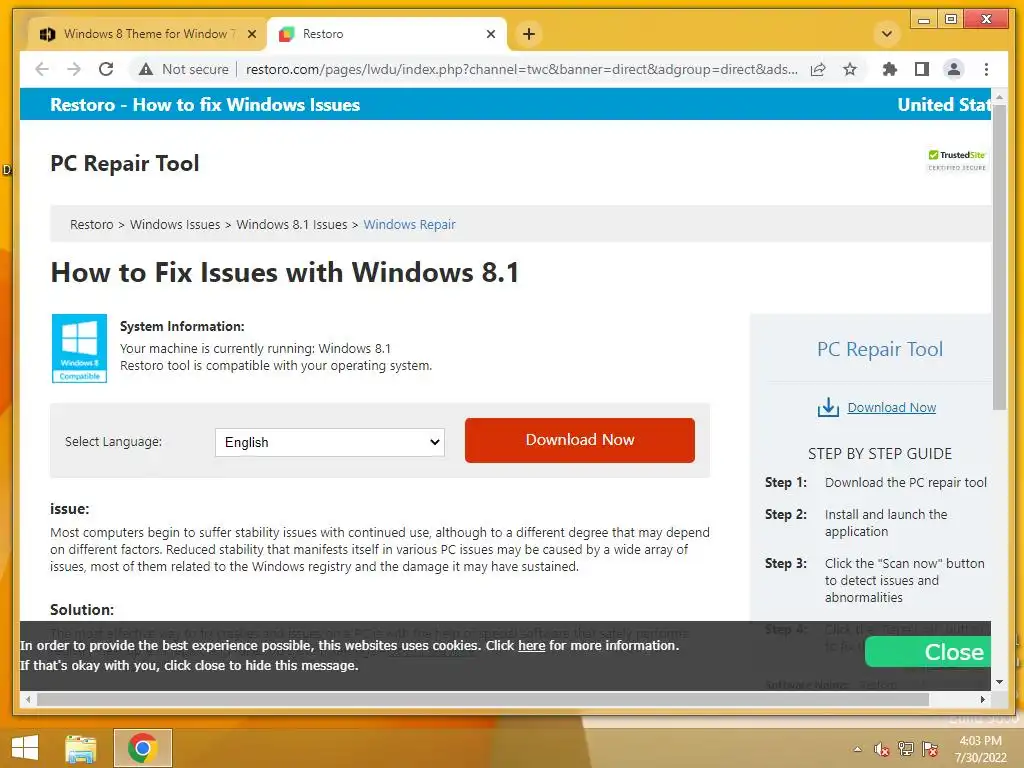
Task: Click the muted volume tray icon
Action: [882, 749]
